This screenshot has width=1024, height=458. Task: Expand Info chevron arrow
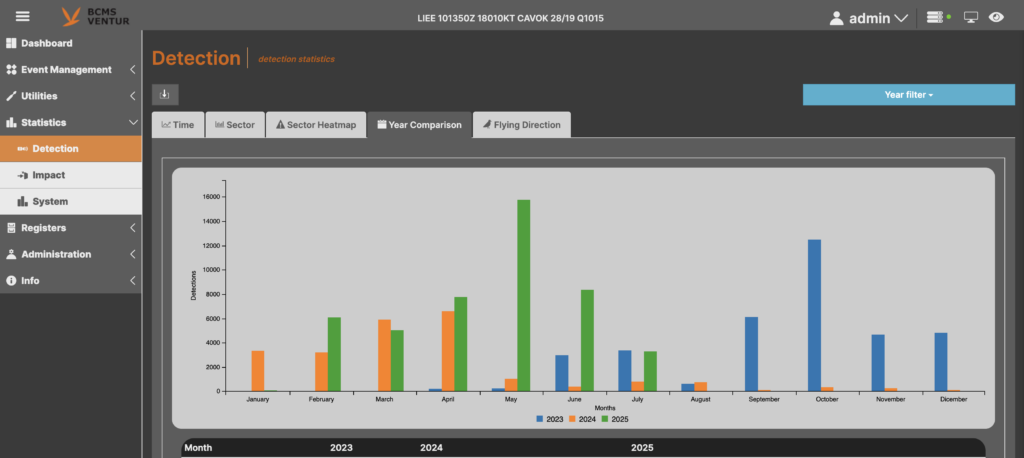[x=133, y=280]
